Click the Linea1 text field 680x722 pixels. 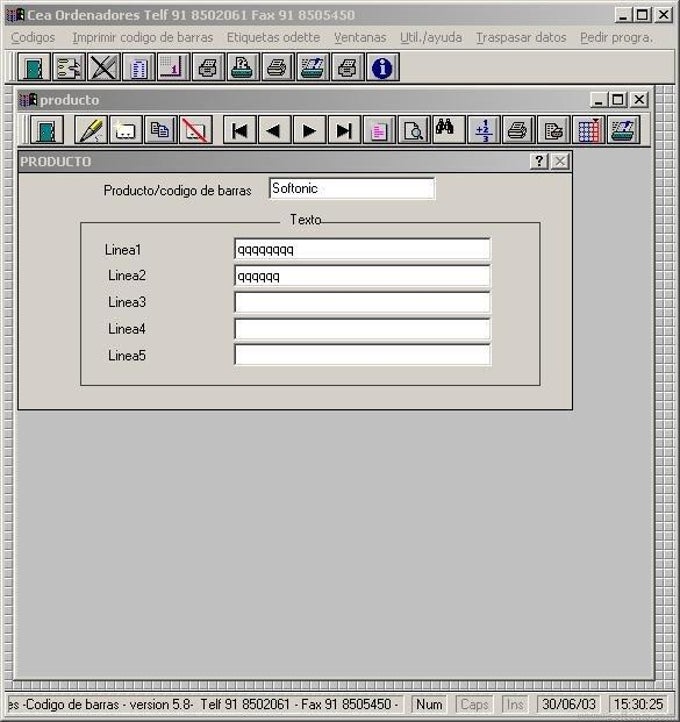pos(362,250)
